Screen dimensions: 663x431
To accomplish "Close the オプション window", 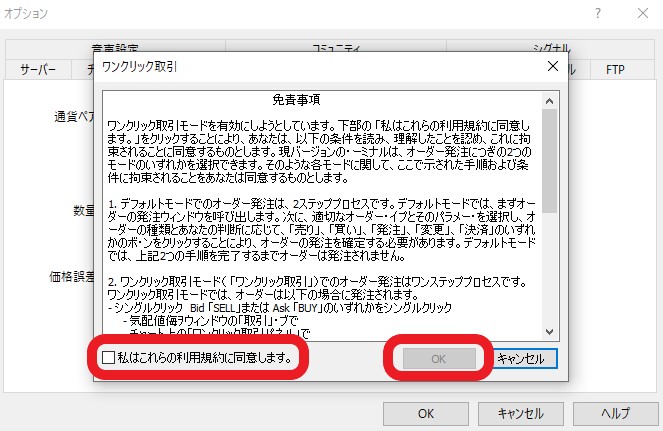I will click(x=643, y=14).
